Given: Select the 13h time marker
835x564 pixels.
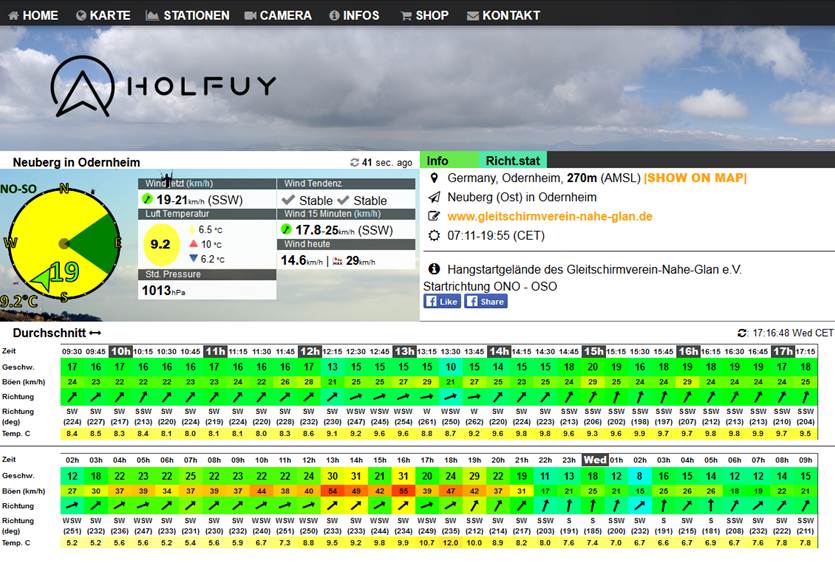Looking at the screenshot, I should pyautogui.click(x=404, y=351).
